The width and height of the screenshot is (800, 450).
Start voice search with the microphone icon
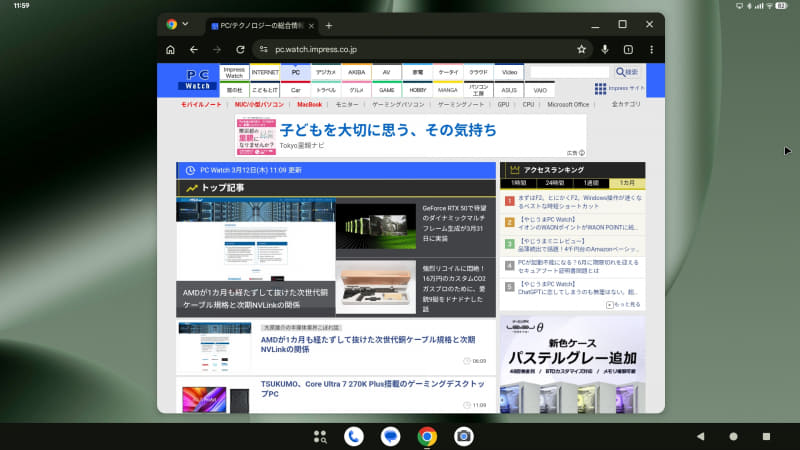[605, 49]
